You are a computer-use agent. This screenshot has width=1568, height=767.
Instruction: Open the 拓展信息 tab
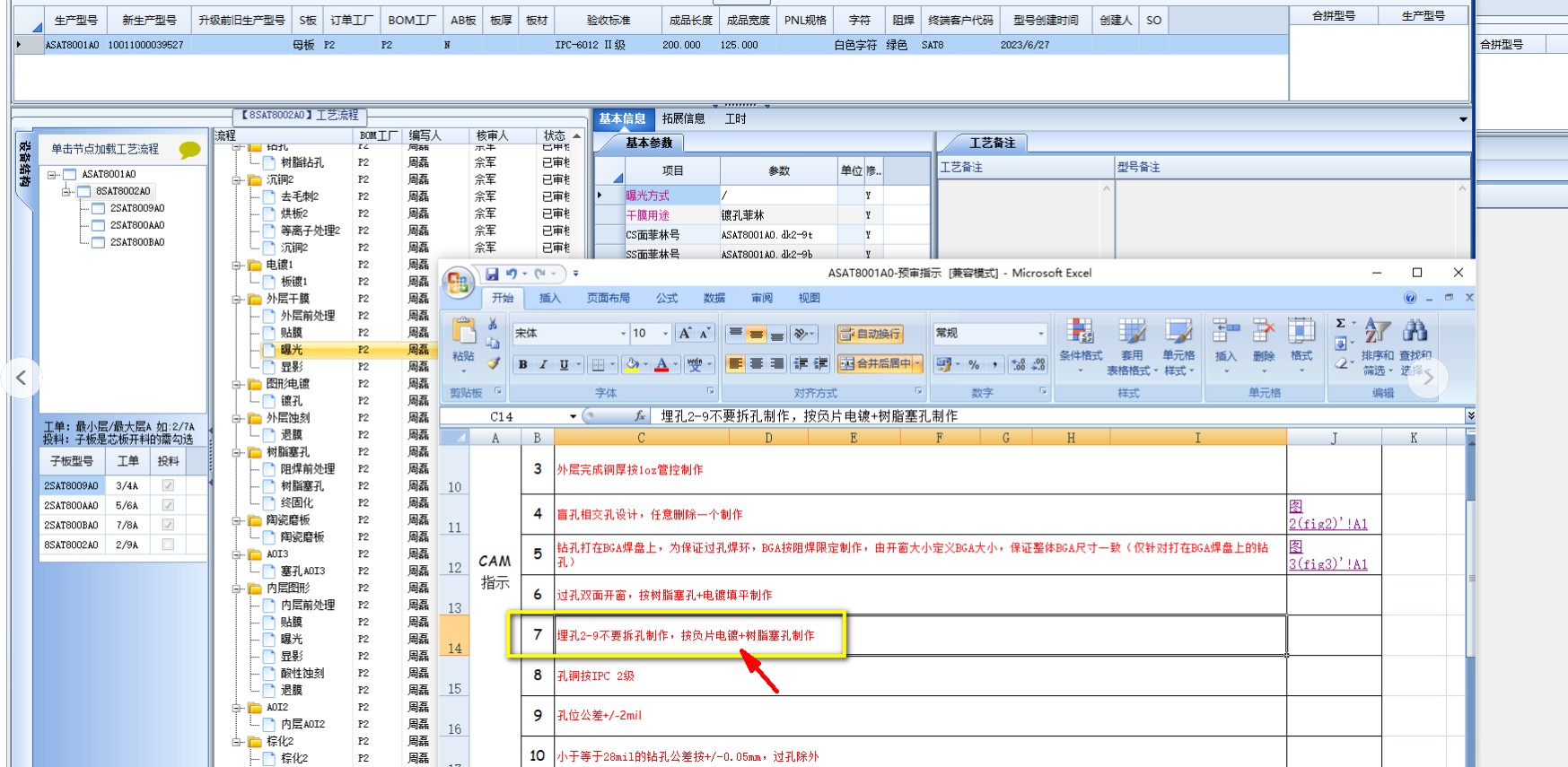pos(684,118)
